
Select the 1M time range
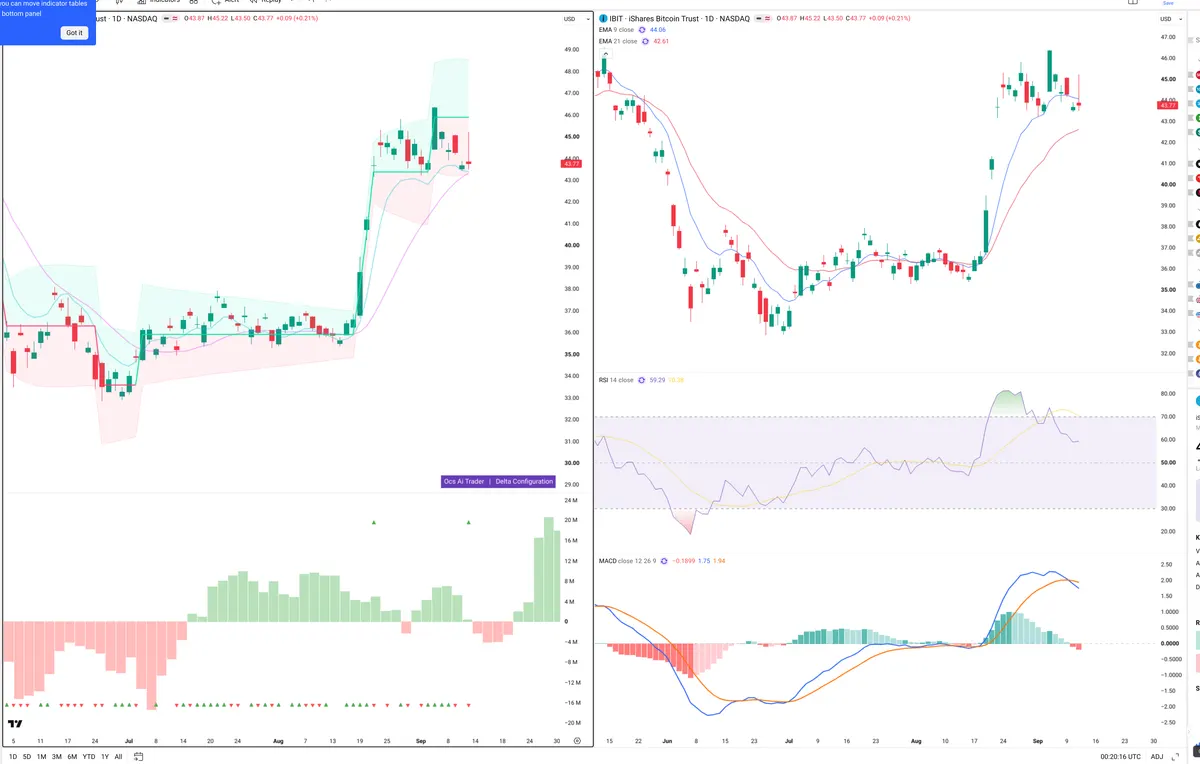[x=41, y=757]
